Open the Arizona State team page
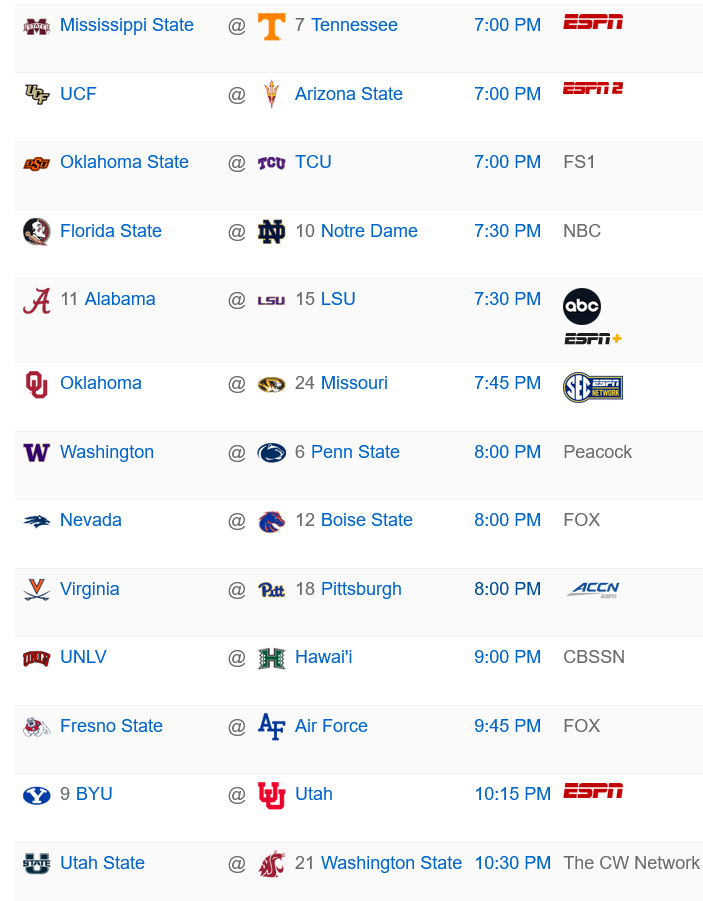This screenshot has width=703, height=901. 349,94
